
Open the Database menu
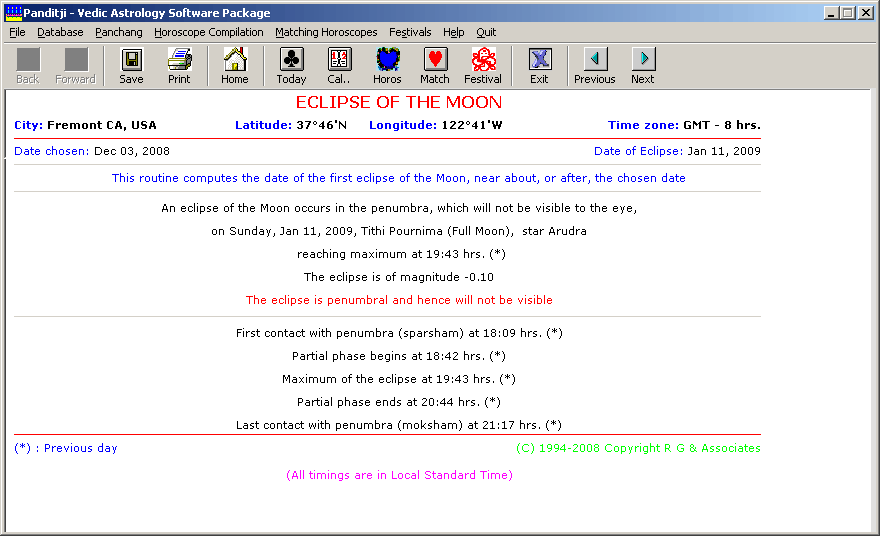(60, 33)
